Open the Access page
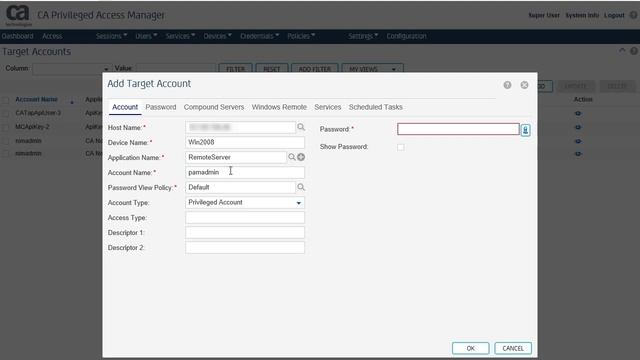640x360 pixels. pyautogui.click(x=52, y=36)
